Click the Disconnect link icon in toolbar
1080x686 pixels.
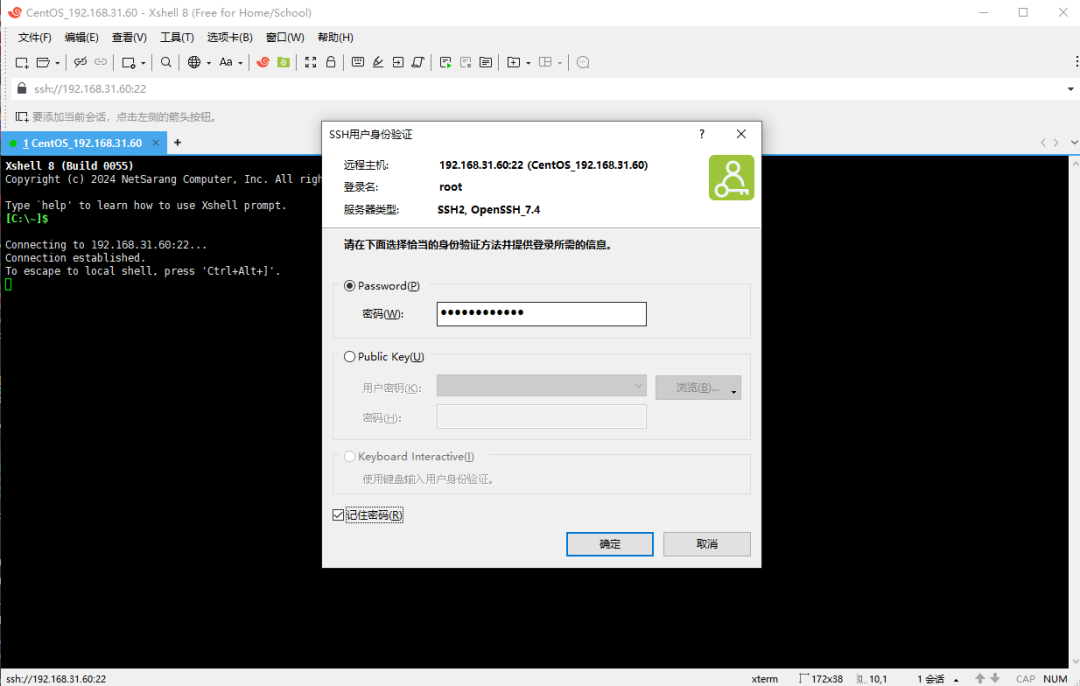click(x=81, y=62)
